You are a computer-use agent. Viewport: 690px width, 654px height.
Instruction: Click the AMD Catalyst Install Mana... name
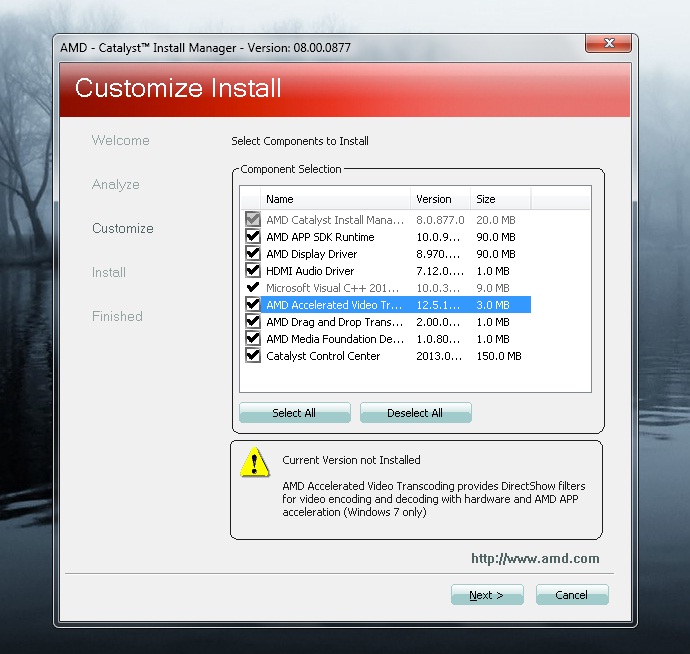pyautogui.click(x=335, y=220)
